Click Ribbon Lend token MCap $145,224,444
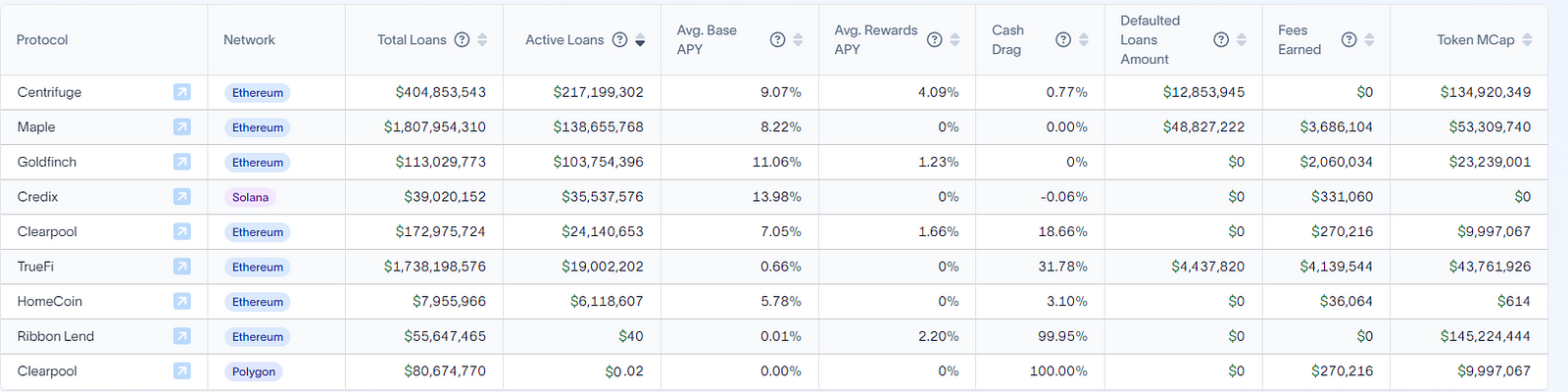 (1486, 336)
